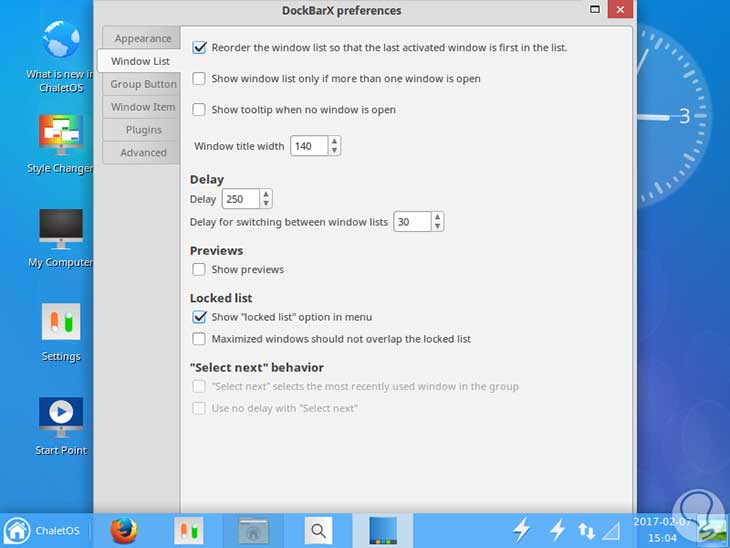730x548 pixels.
Task: Open the ChaletOS start menu home icon
Action: 17,530
